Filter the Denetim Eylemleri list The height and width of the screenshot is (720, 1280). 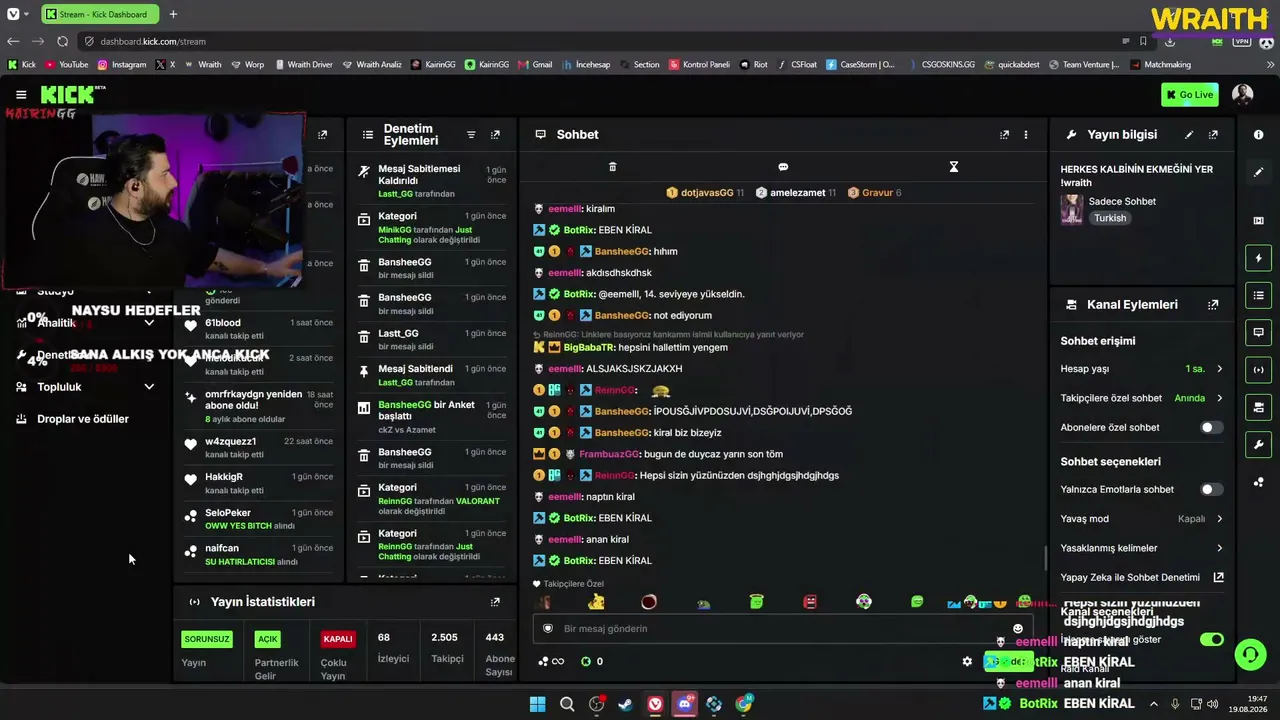click(x=471, y=134)
